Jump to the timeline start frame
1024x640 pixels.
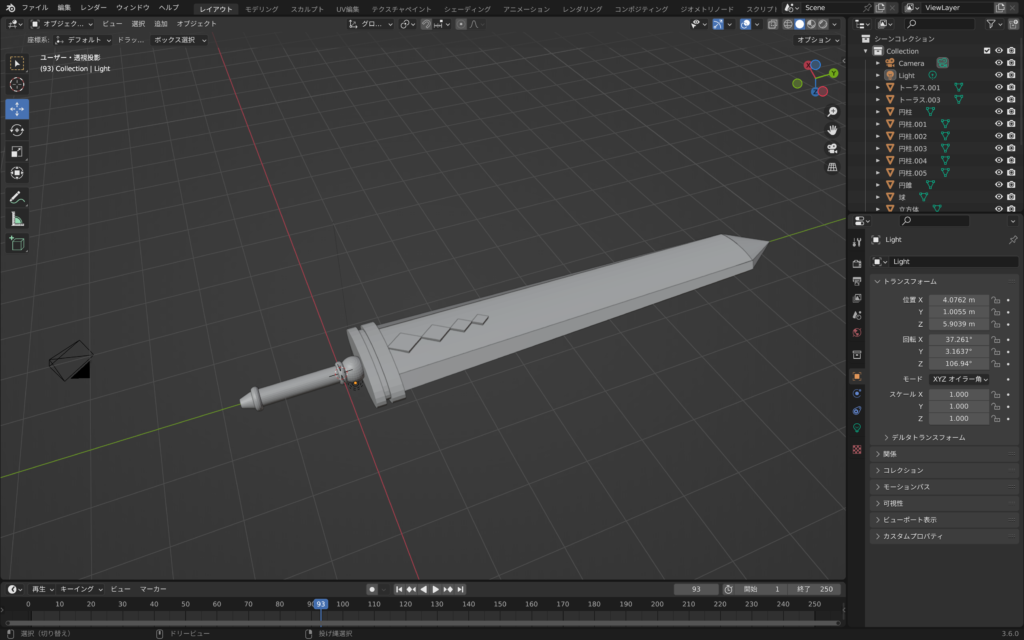399,589
